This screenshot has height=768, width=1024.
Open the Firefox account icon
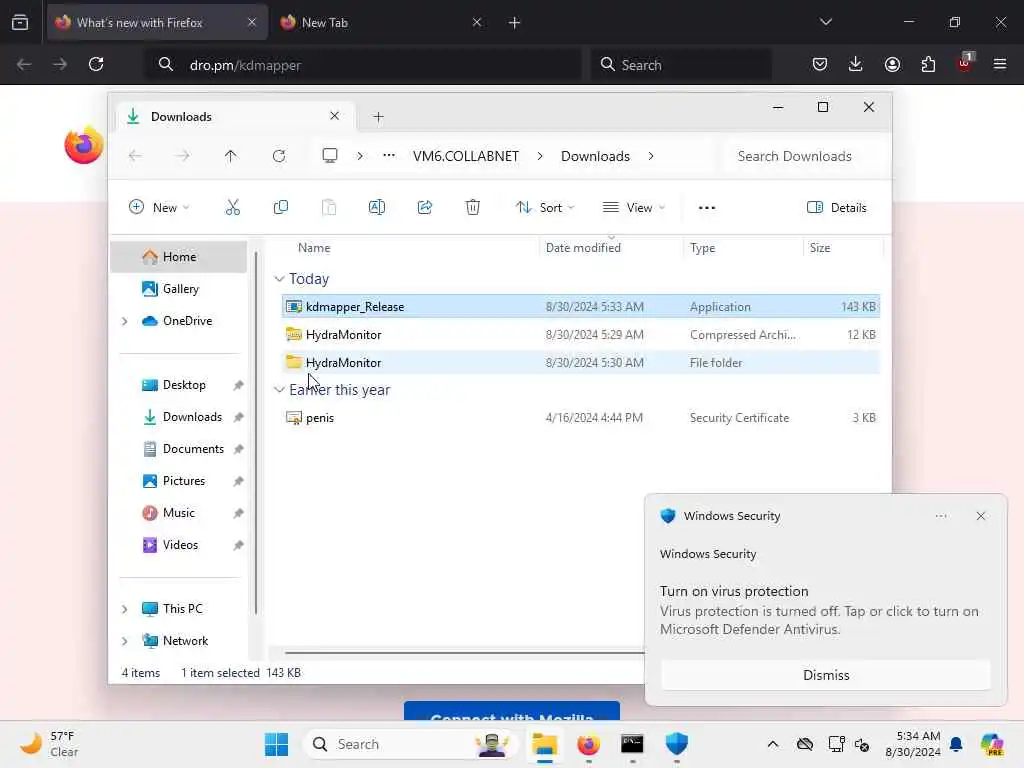[x=892, y=64]
